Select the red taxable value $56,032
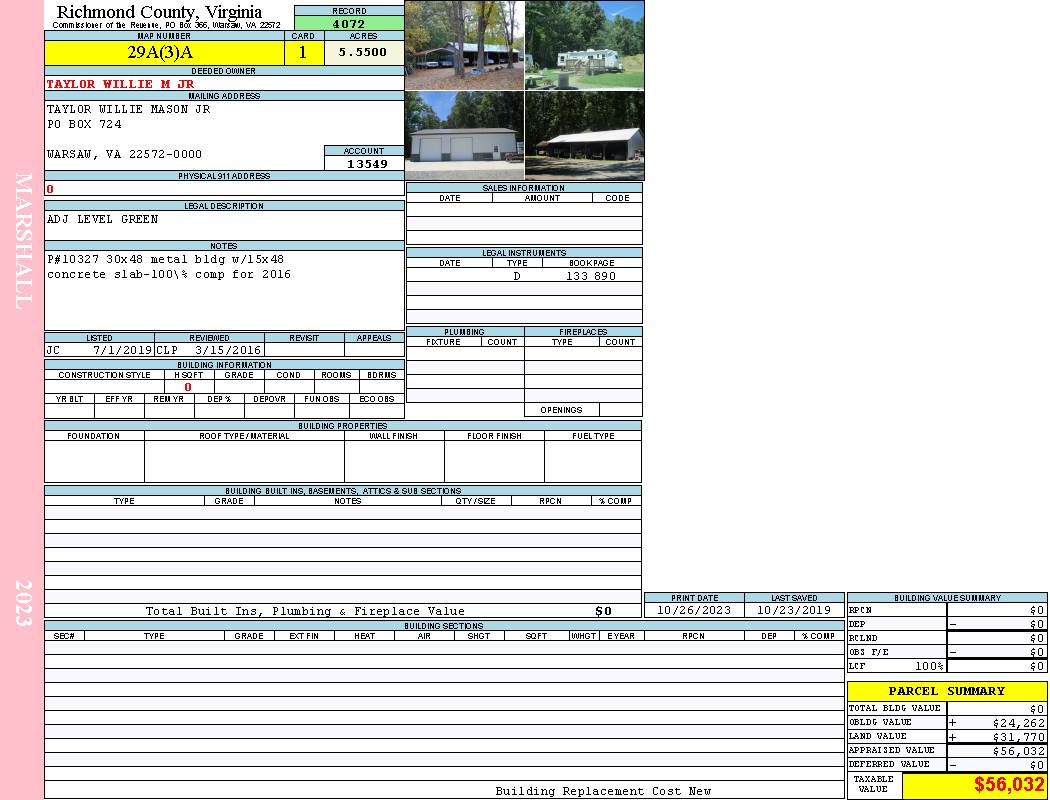The image size is (1050, 800). (x=1009, y=786)
